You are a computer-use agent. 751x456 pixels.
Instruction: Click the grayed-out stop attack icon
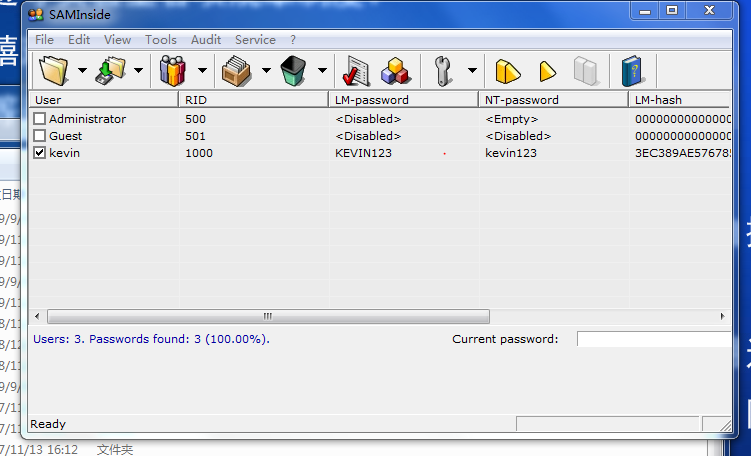point(586,71)
